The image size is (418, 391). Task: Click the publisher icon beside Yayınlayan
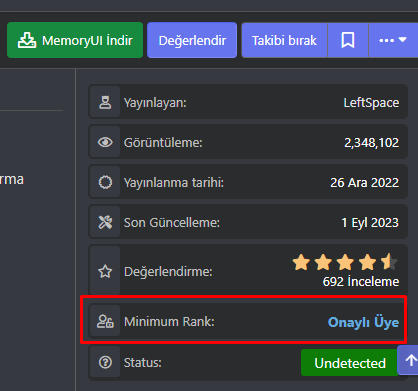(x=105, y=102)
